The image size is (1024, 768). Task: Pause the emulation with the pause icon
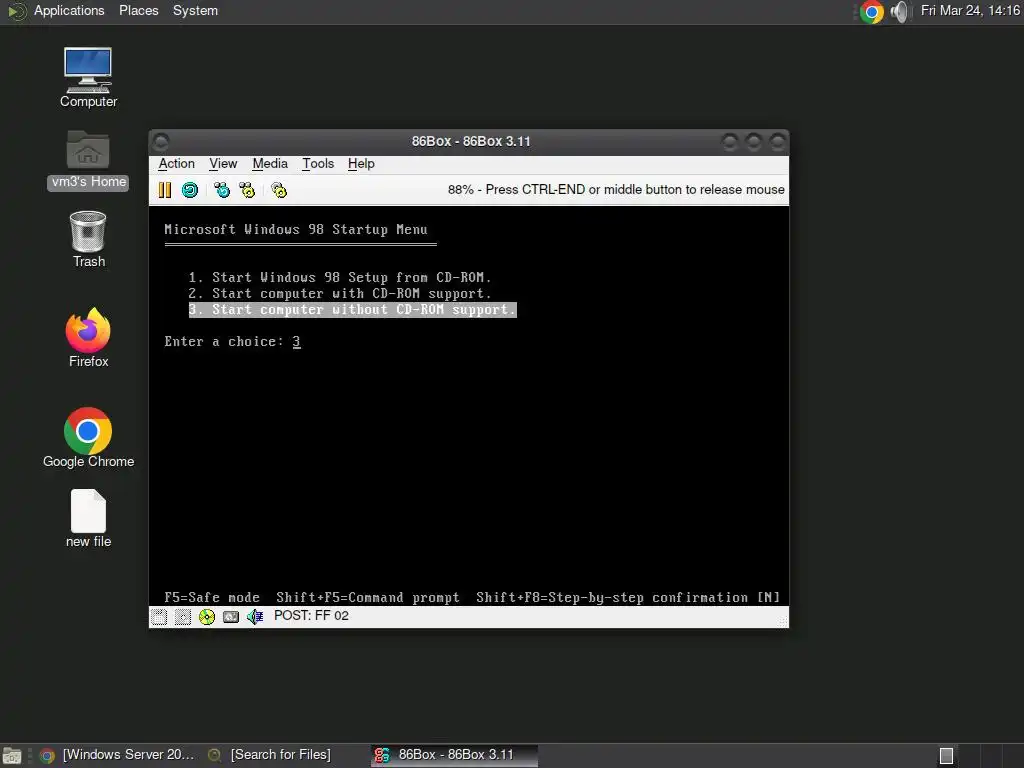[x=165, y=190]
